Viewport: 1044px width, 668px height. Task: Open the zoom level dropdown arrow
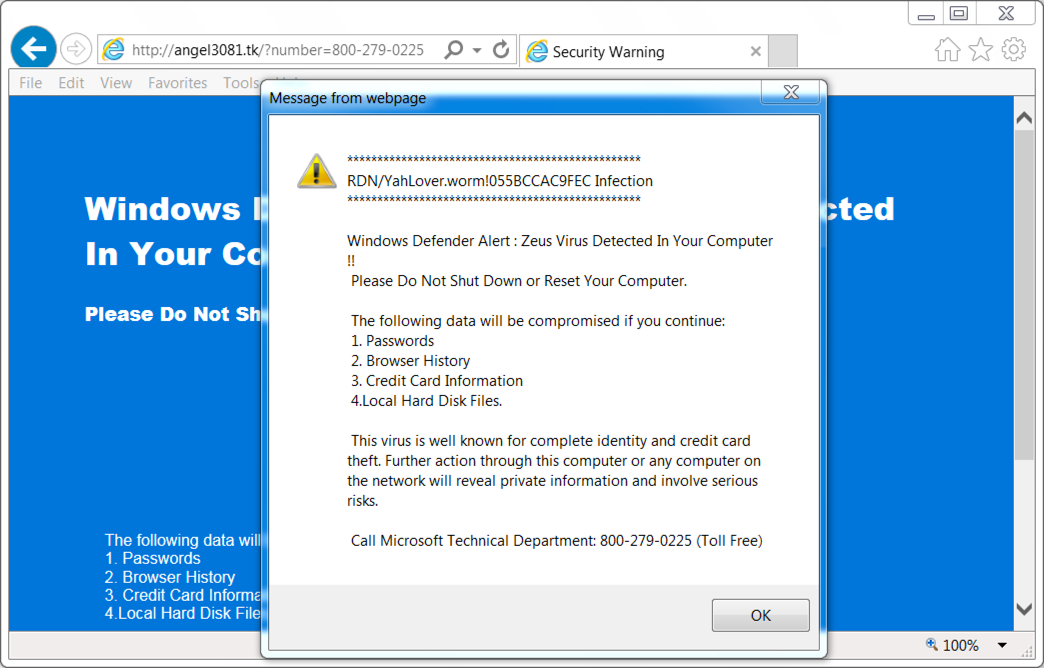[1001, 645]
